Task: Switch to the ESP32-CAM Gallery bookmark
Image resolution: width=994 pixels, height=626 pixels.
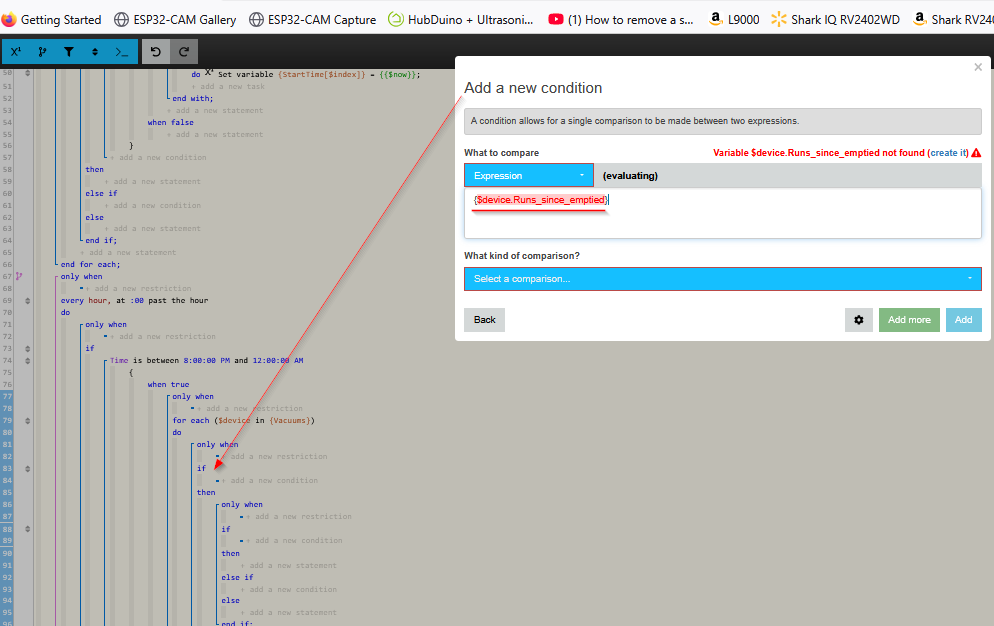Action: 175,20
